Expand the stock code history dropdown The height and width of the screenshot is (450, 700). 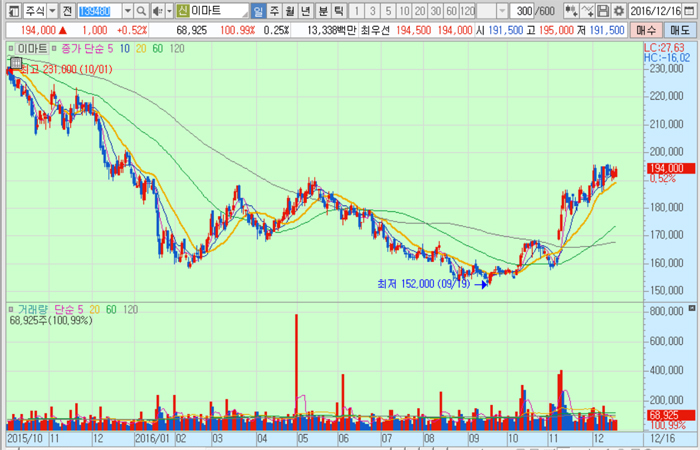pos(125,10)
